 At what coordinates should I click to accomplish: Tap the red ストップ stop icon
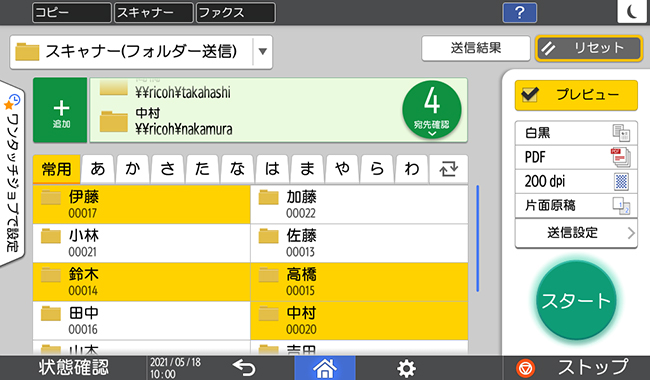coord(525,368)
